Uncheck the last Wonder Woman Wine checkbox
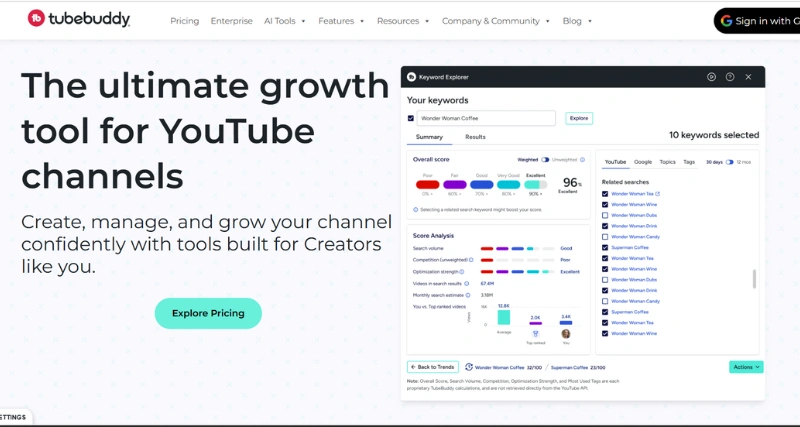 click(x=605, y=334)
